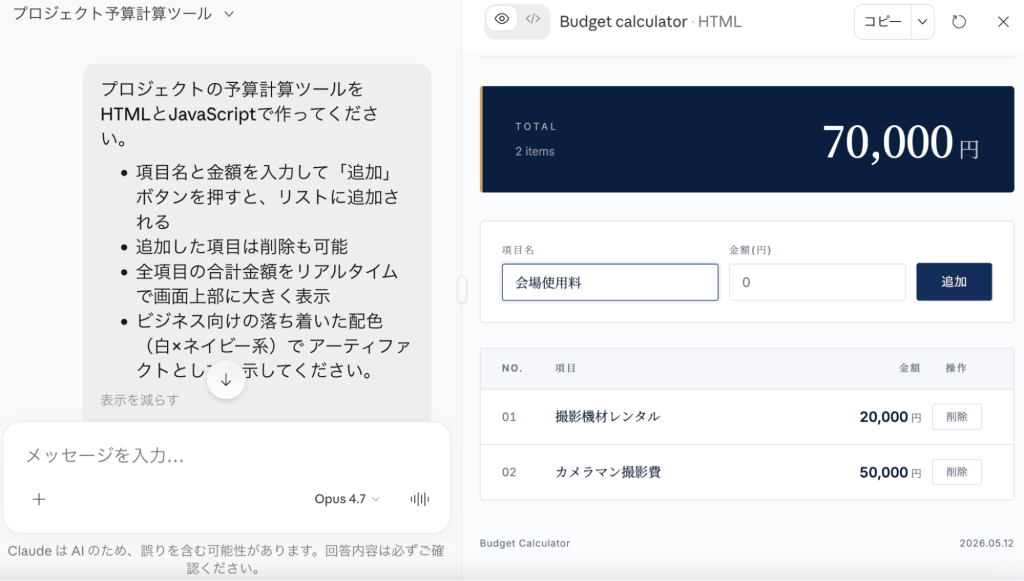Click the 金額(円) input field
1024x581 pixels.
817,282
